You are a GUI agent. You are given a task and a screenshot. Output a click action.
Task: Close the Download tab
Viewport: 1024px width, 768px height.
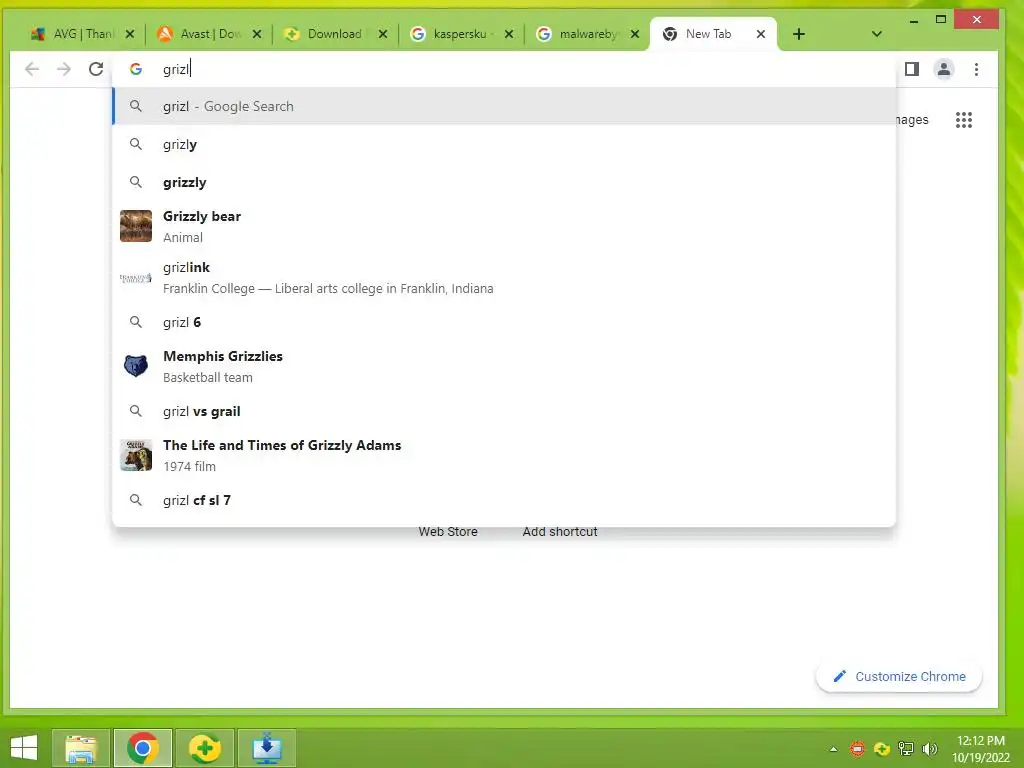pos(383,34)
